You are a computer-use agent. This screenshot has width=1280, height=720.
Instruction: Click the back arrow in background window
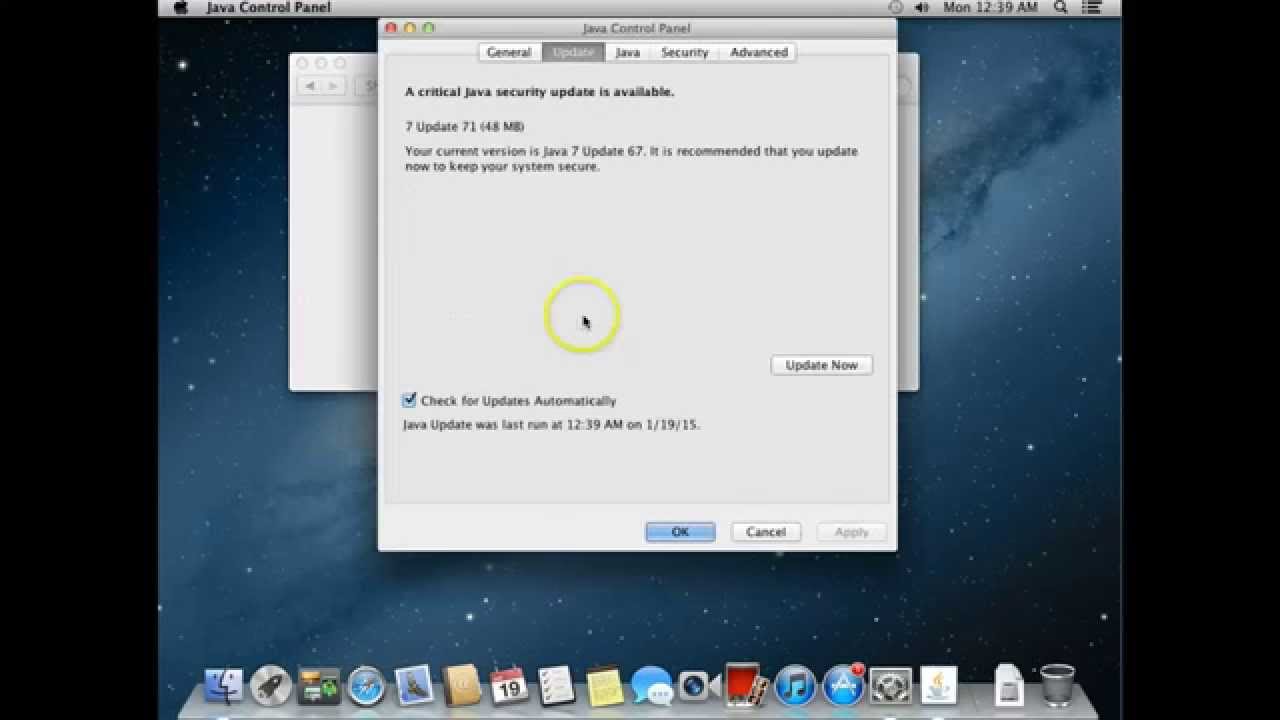point(310,87)
